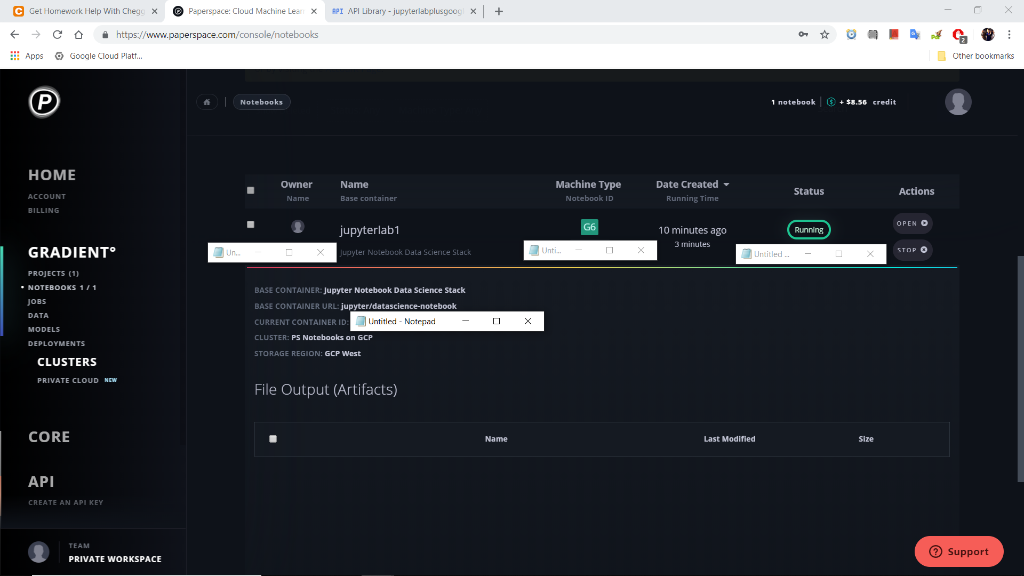The height and width of the screenshot is (576, 1024).
Task: Go to Projects (1) in Gradient
Action: [x=54, y=274]
